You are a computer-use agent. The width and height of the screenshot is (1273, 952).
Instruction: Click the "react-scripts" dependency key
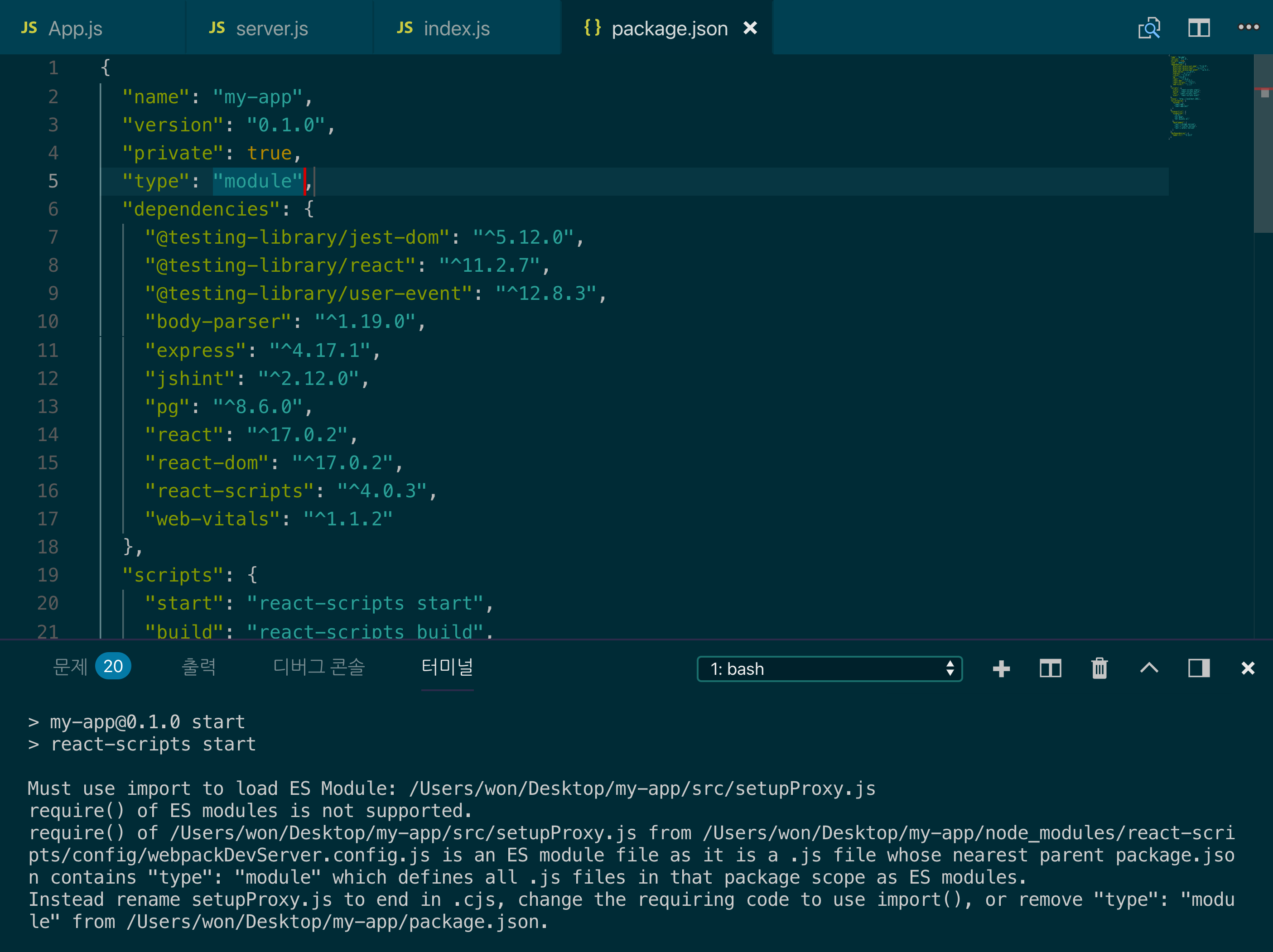(230, 490)
